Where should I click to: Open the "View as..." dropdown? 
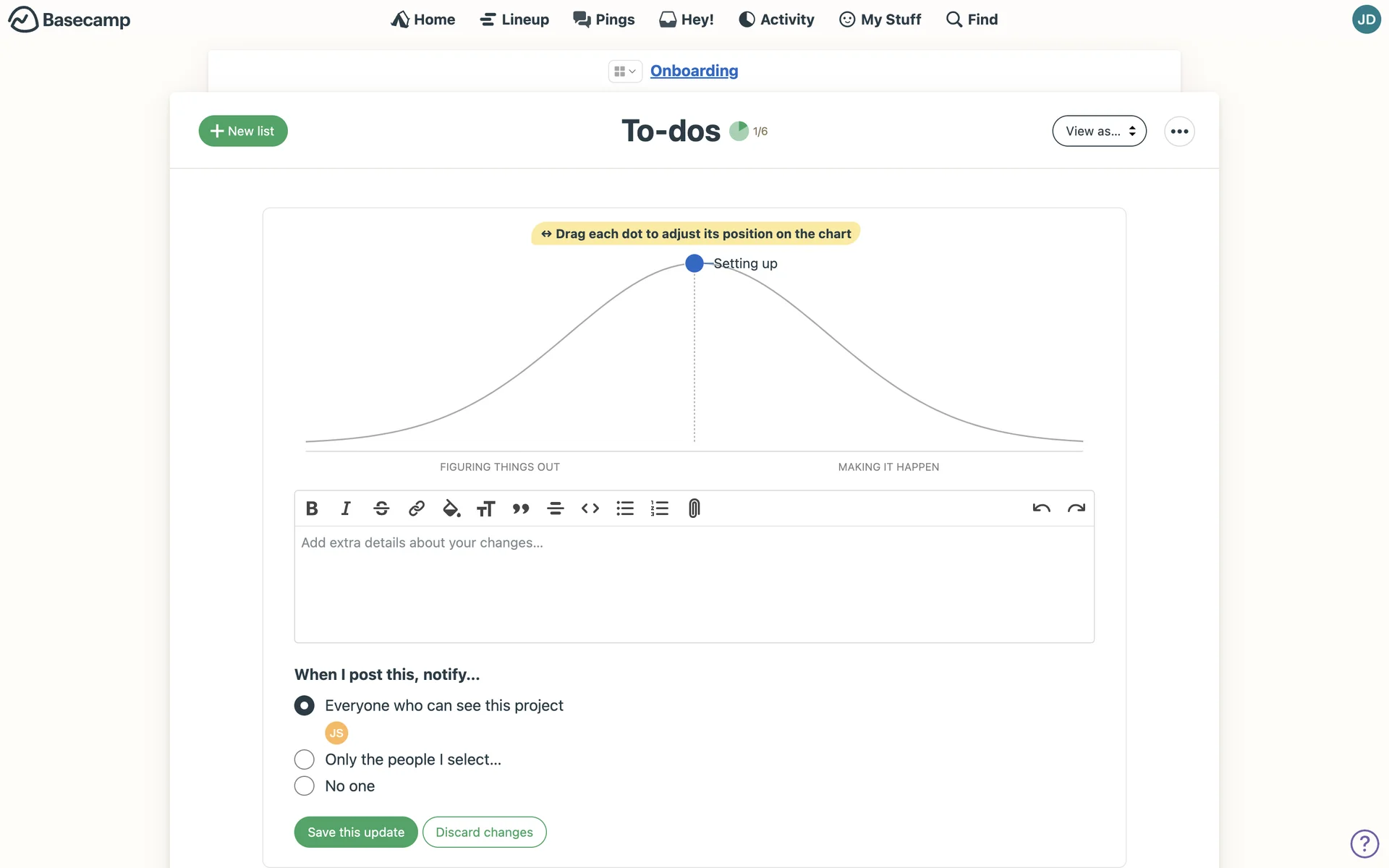click(x=1099, y=131)
